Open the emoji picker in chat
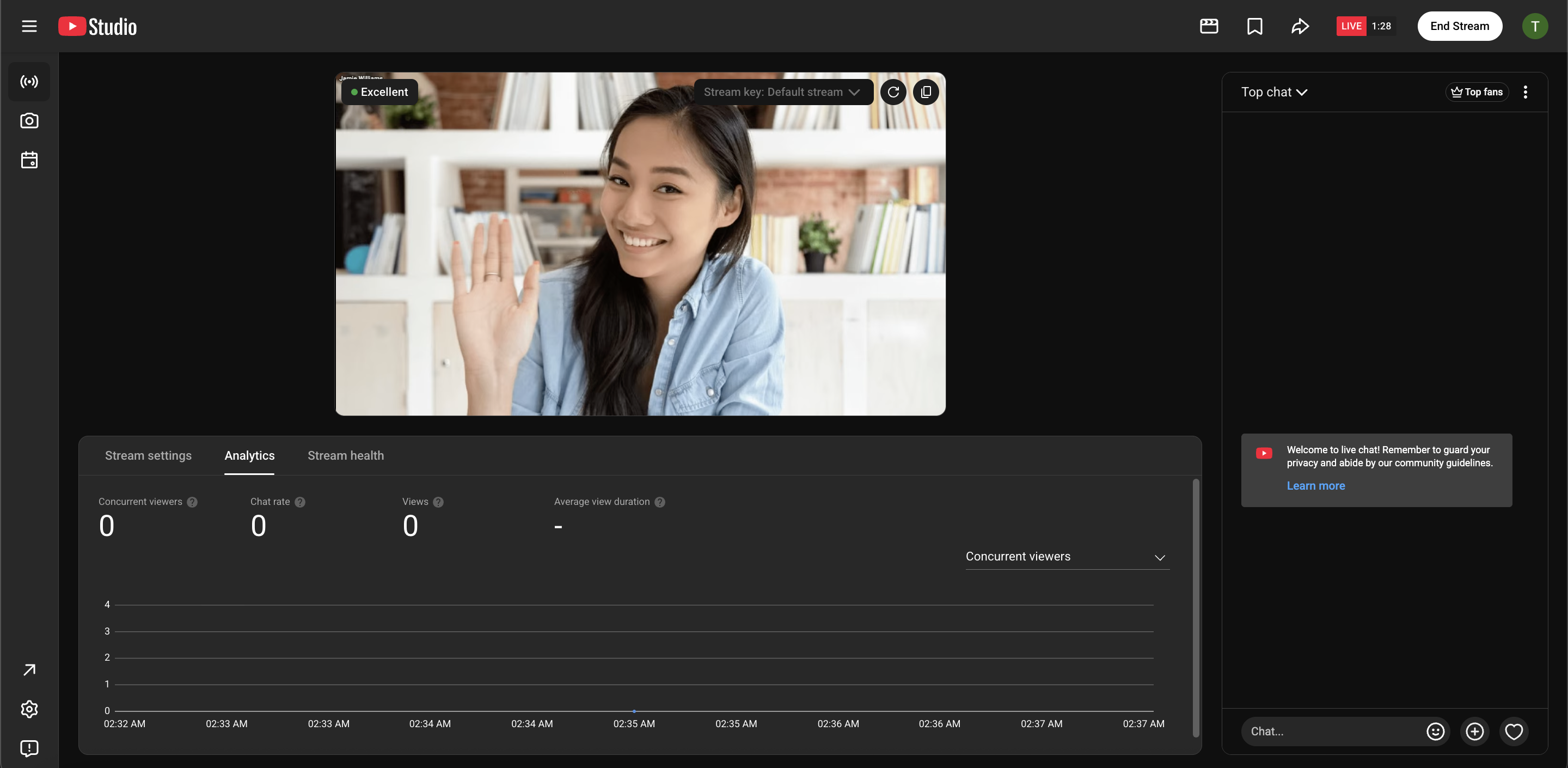The width and height of the screenshot is (1568, 768). coord(1435,731)
